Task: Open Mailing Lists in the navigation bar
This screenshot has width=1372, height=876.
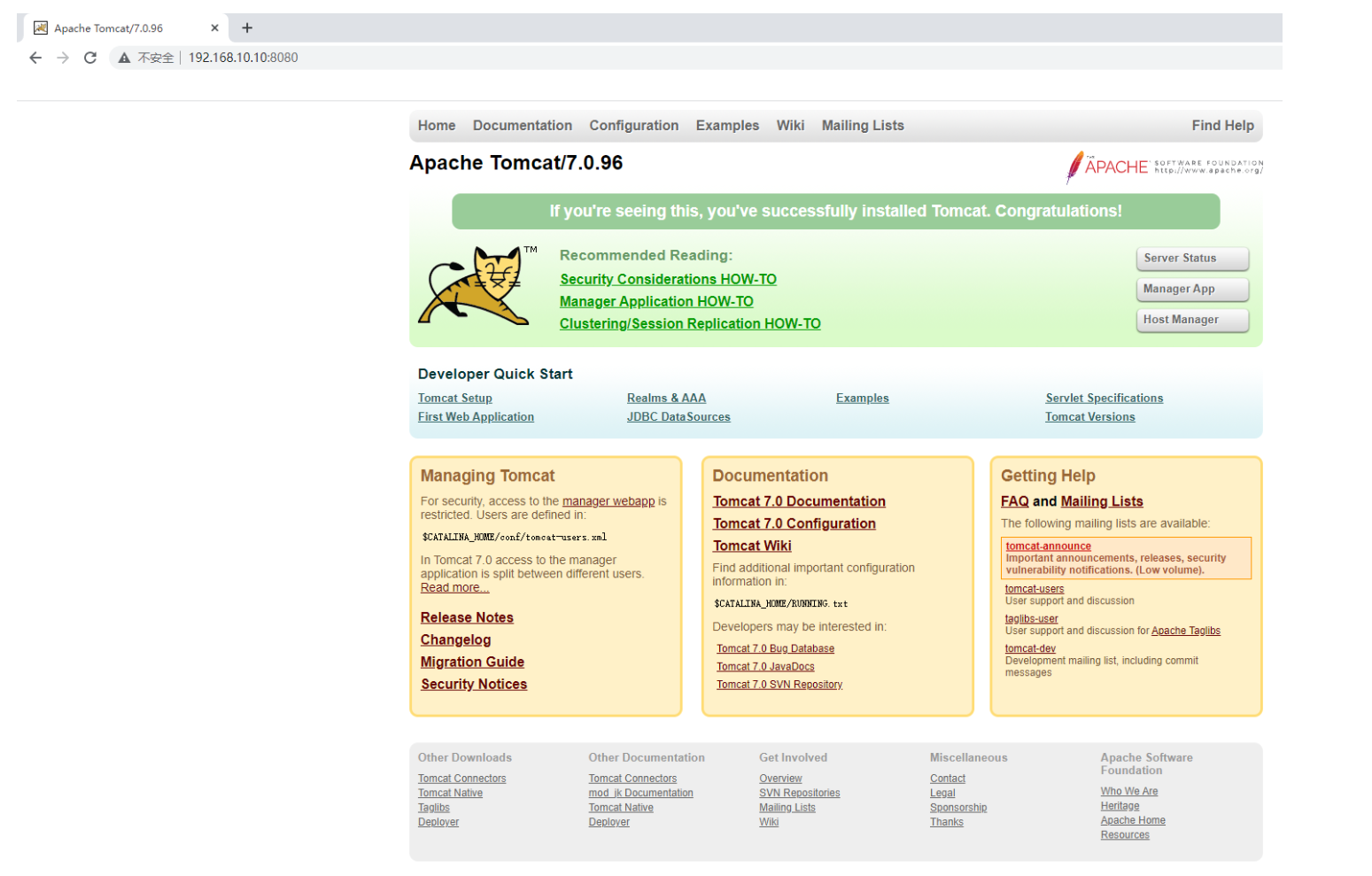Action: 863,126
